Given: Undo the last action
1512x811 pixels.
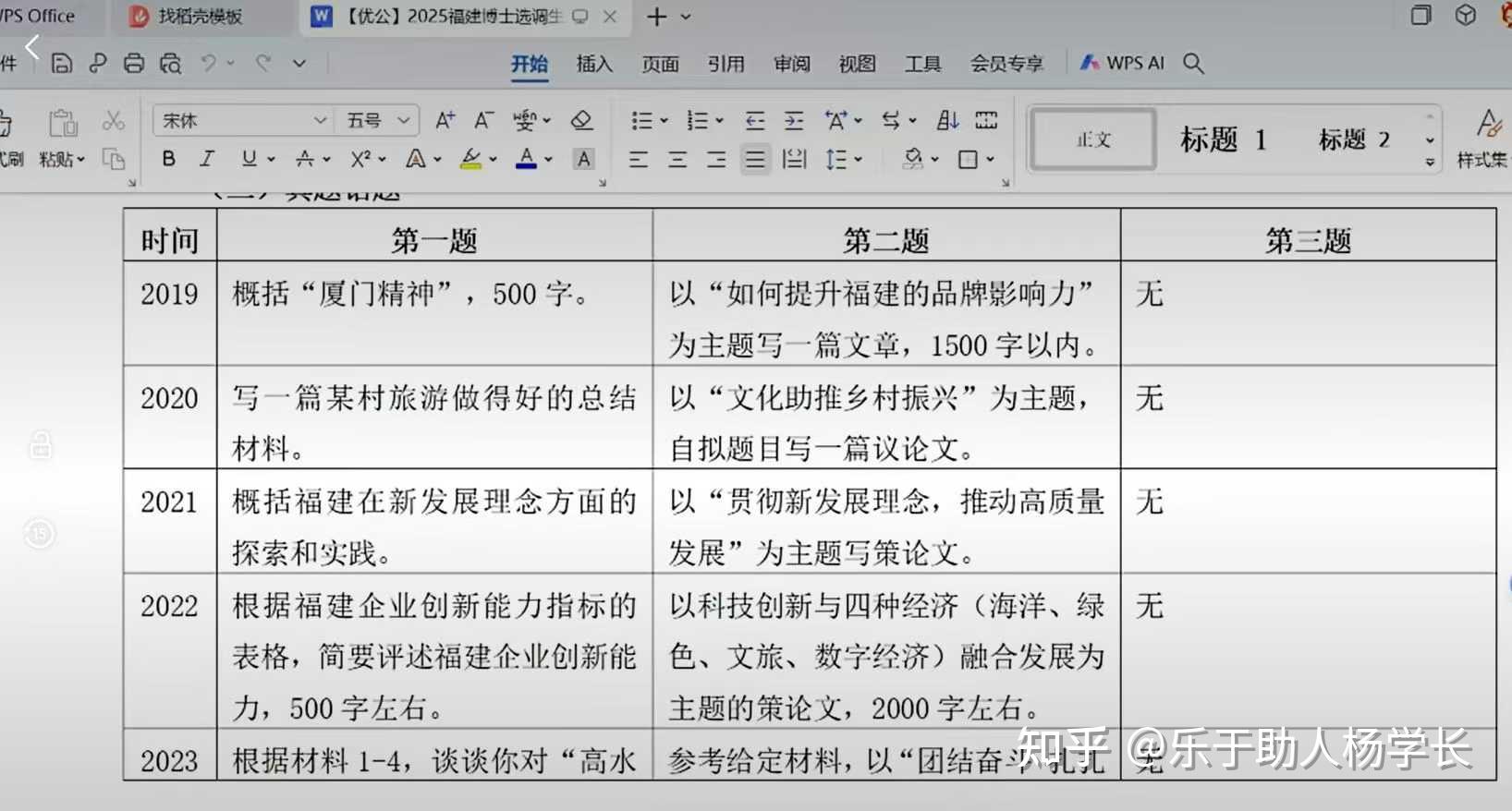Looking at the screenshot, I should tap(209, 63).
